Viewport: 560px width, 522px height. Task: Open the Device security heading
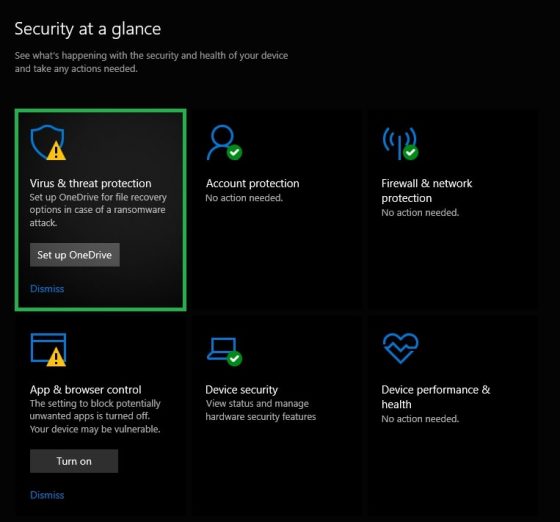tap(241, 390)
